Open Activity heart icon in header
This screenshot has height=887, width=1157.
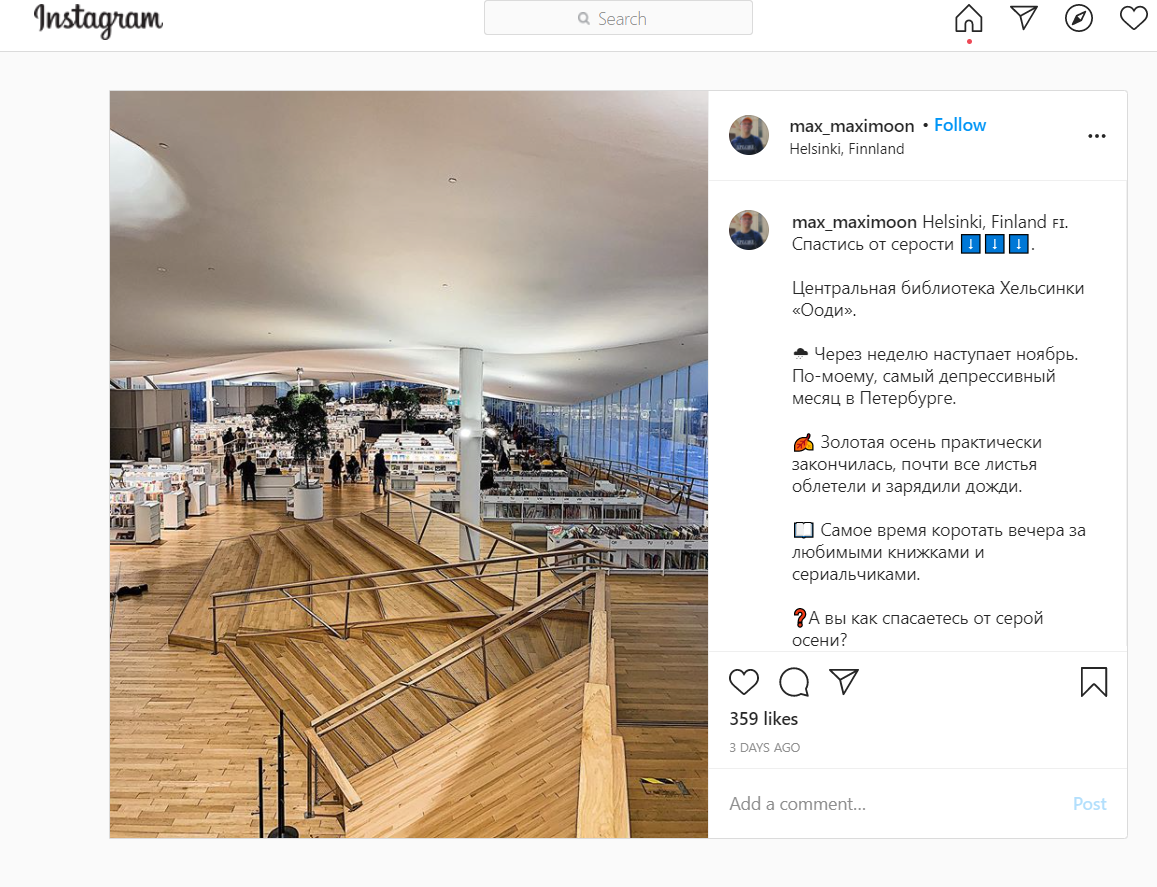point(1133,18)
